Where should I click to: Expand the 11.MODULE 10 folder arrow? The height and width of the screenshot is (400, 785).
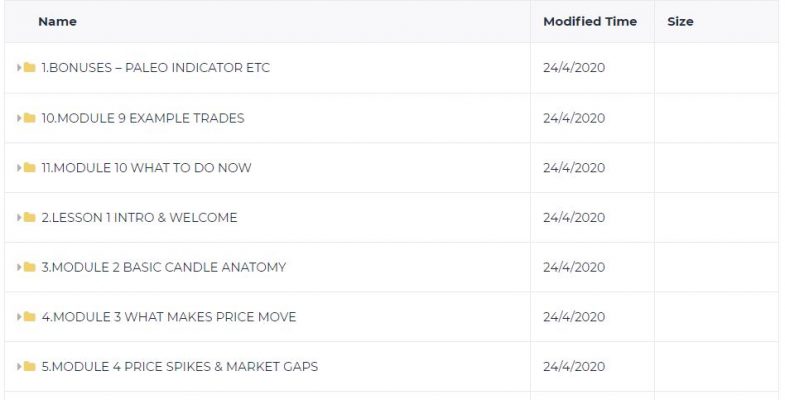click(x=19, y=167)
